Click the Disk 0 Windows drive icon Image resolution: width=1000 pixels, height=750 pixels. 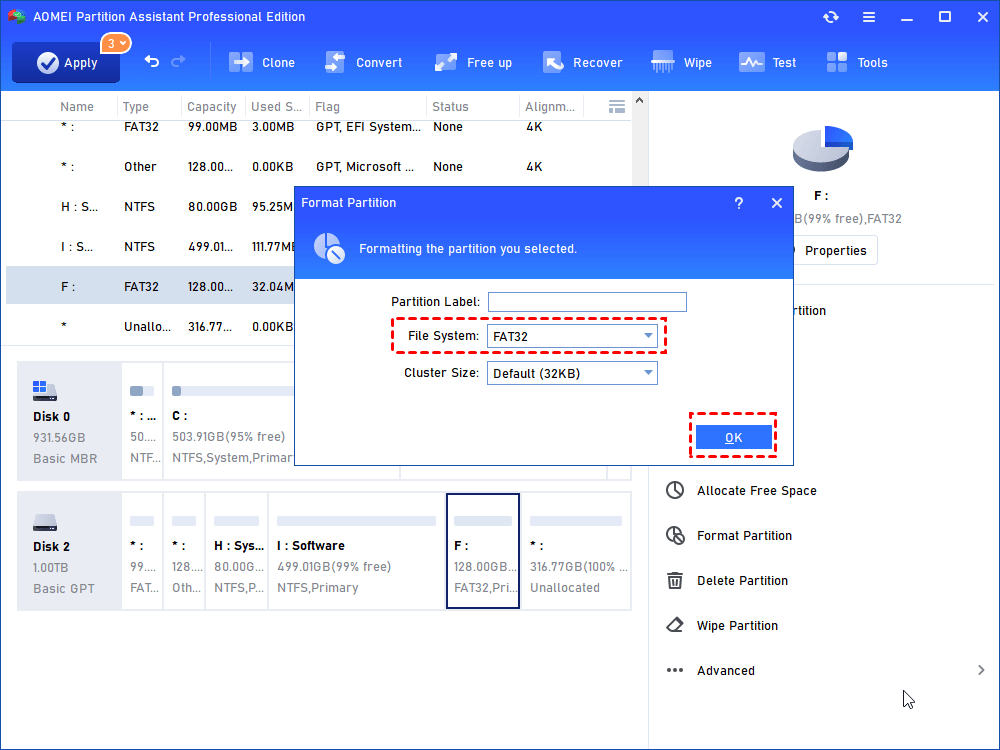click(45, 390)
